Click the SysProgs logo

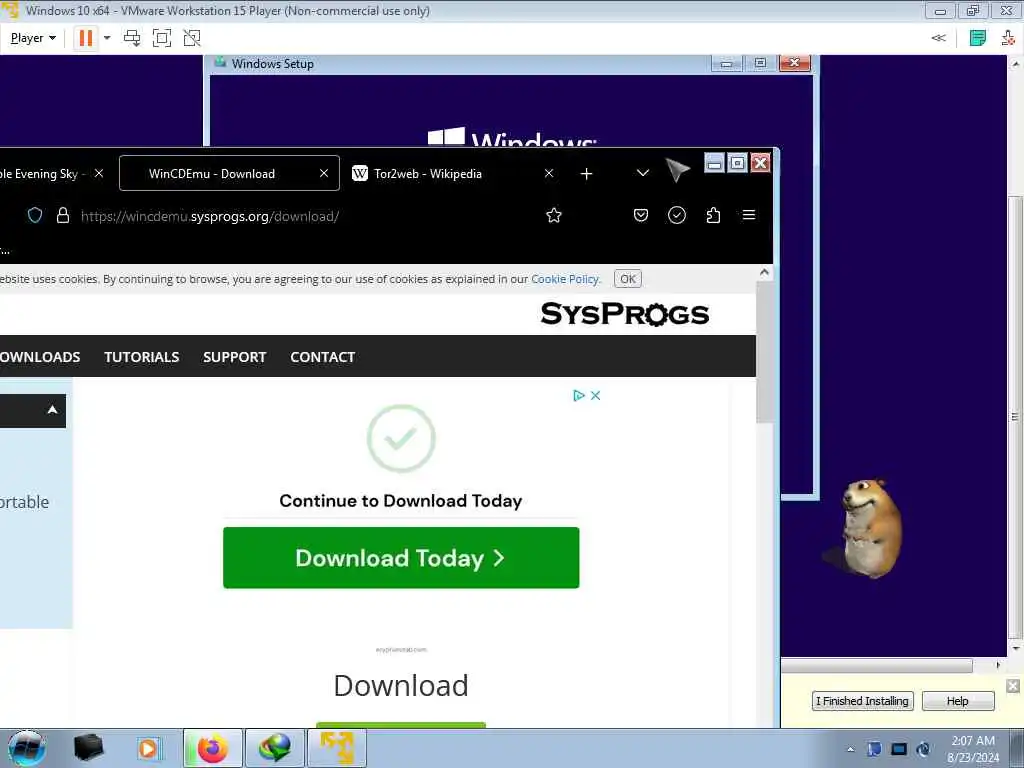point(625,313)
